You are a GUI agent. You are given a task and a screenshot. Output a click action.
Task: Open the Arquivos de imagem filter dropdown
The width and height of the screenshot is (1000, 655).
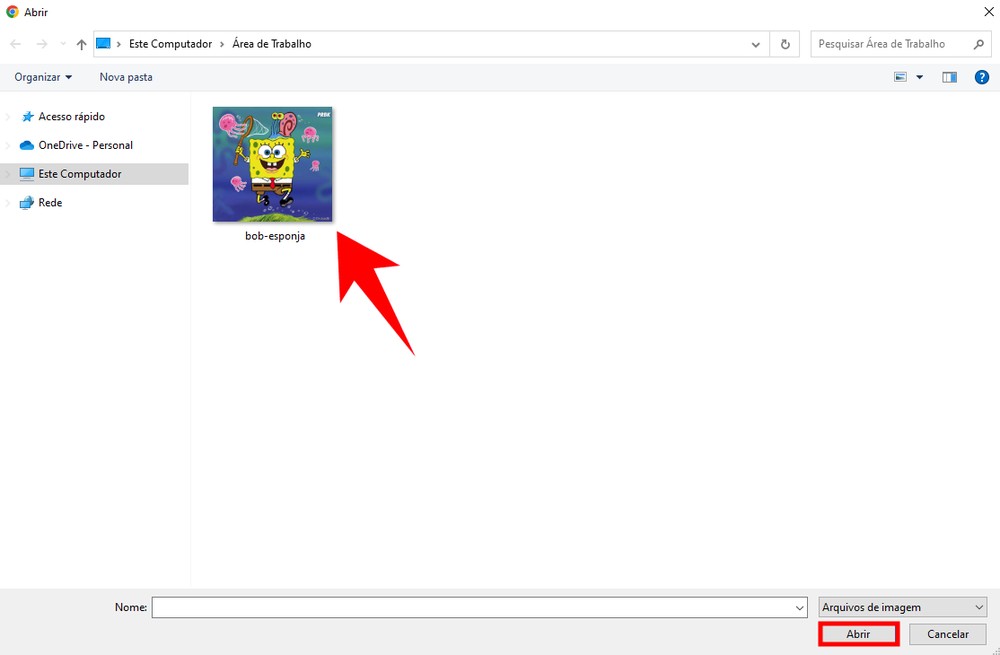click(902, 608)
